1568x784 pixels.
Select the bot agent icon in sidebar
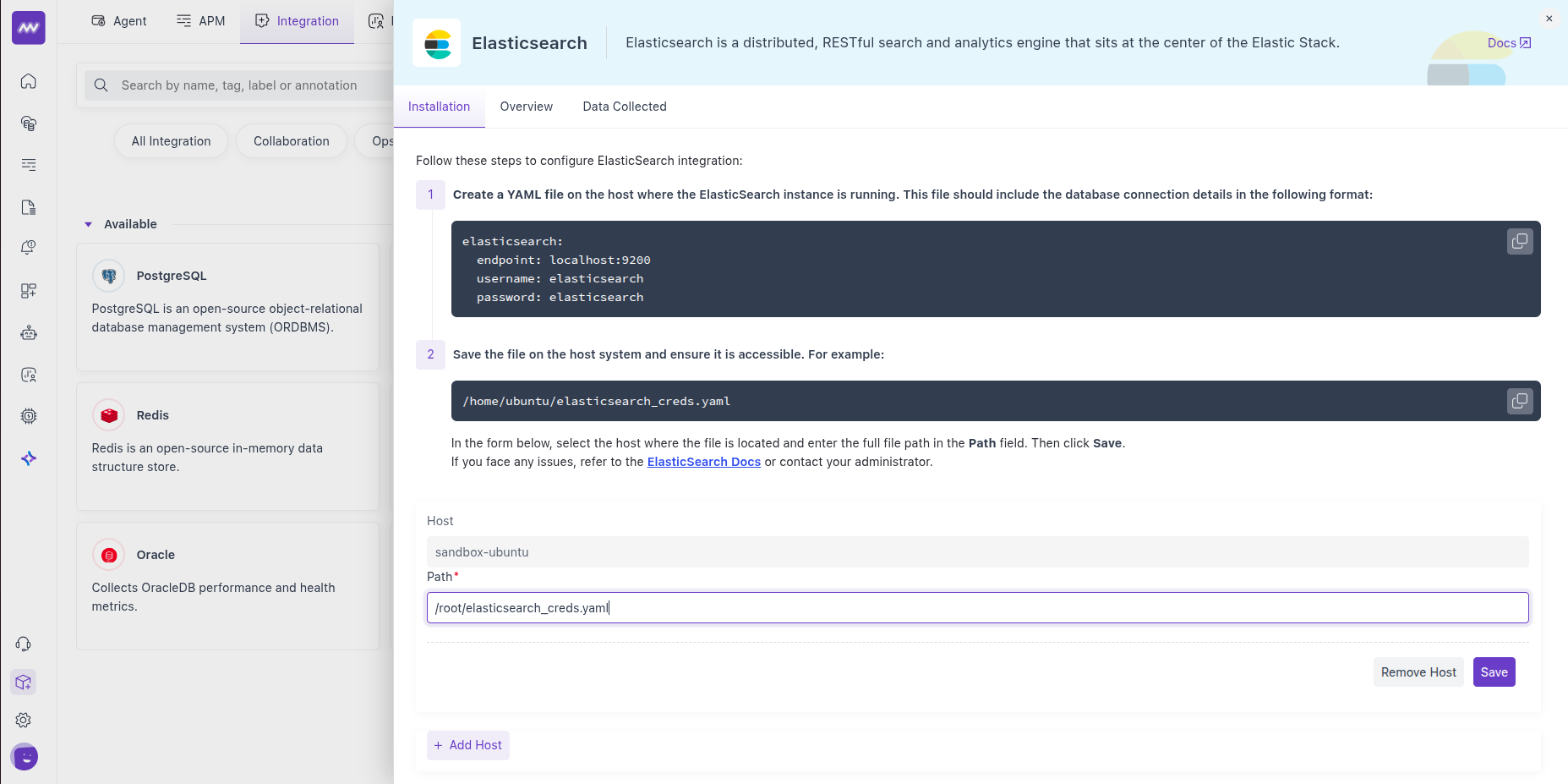tap(28, 332)
